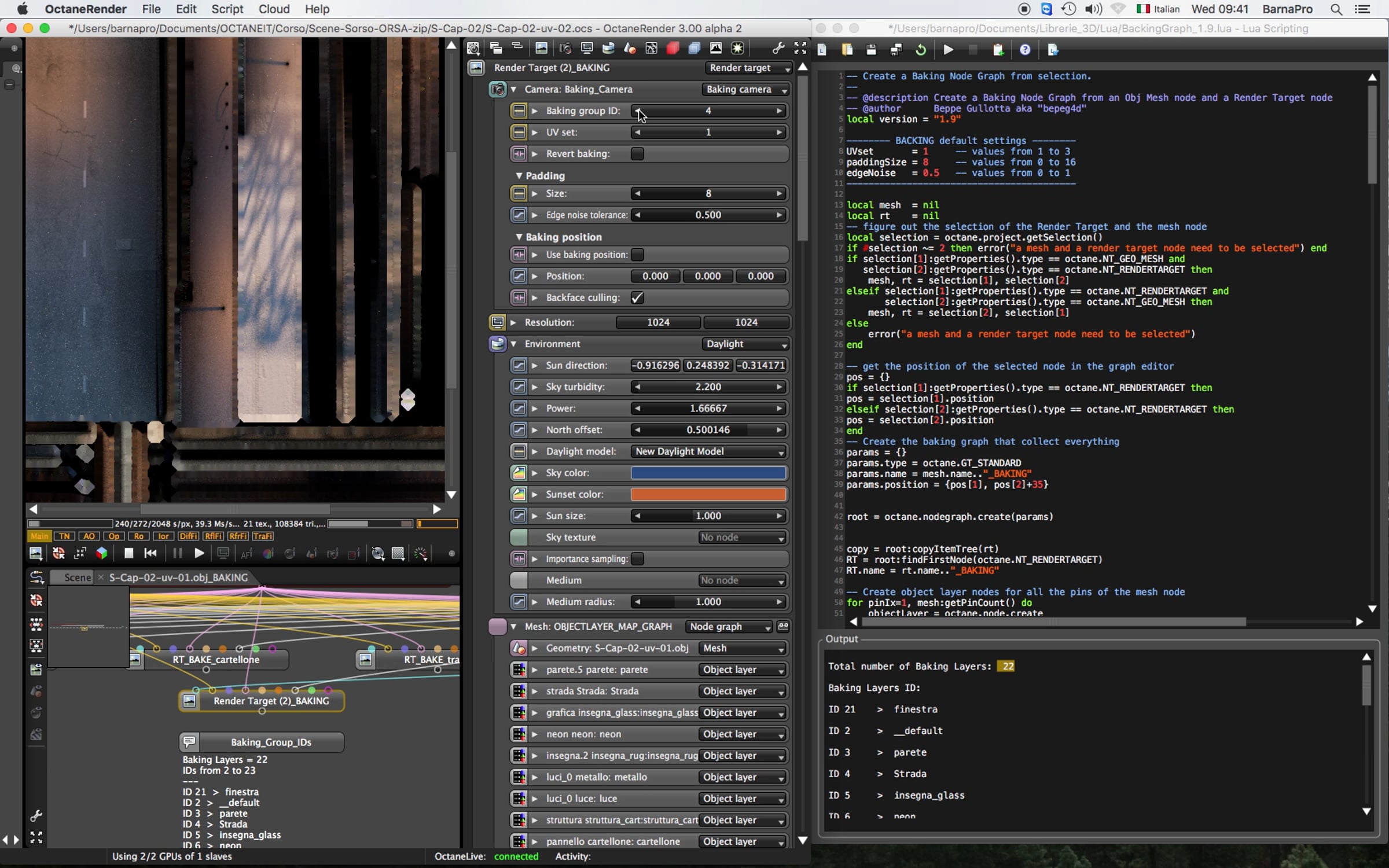Click the render region checkerboard icon
The width and height of the screenshot is (1389, 868).
(398, 553)
